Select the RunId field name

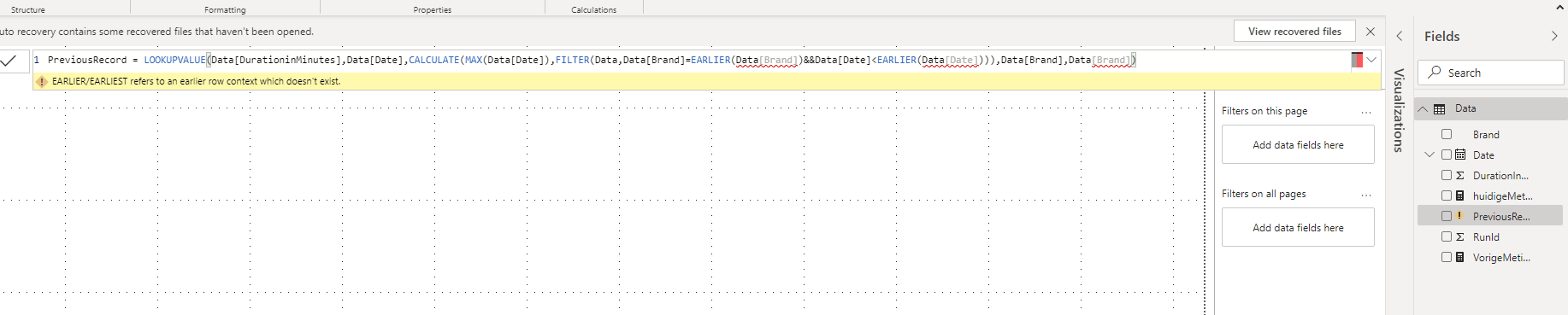pos(1486,237)
